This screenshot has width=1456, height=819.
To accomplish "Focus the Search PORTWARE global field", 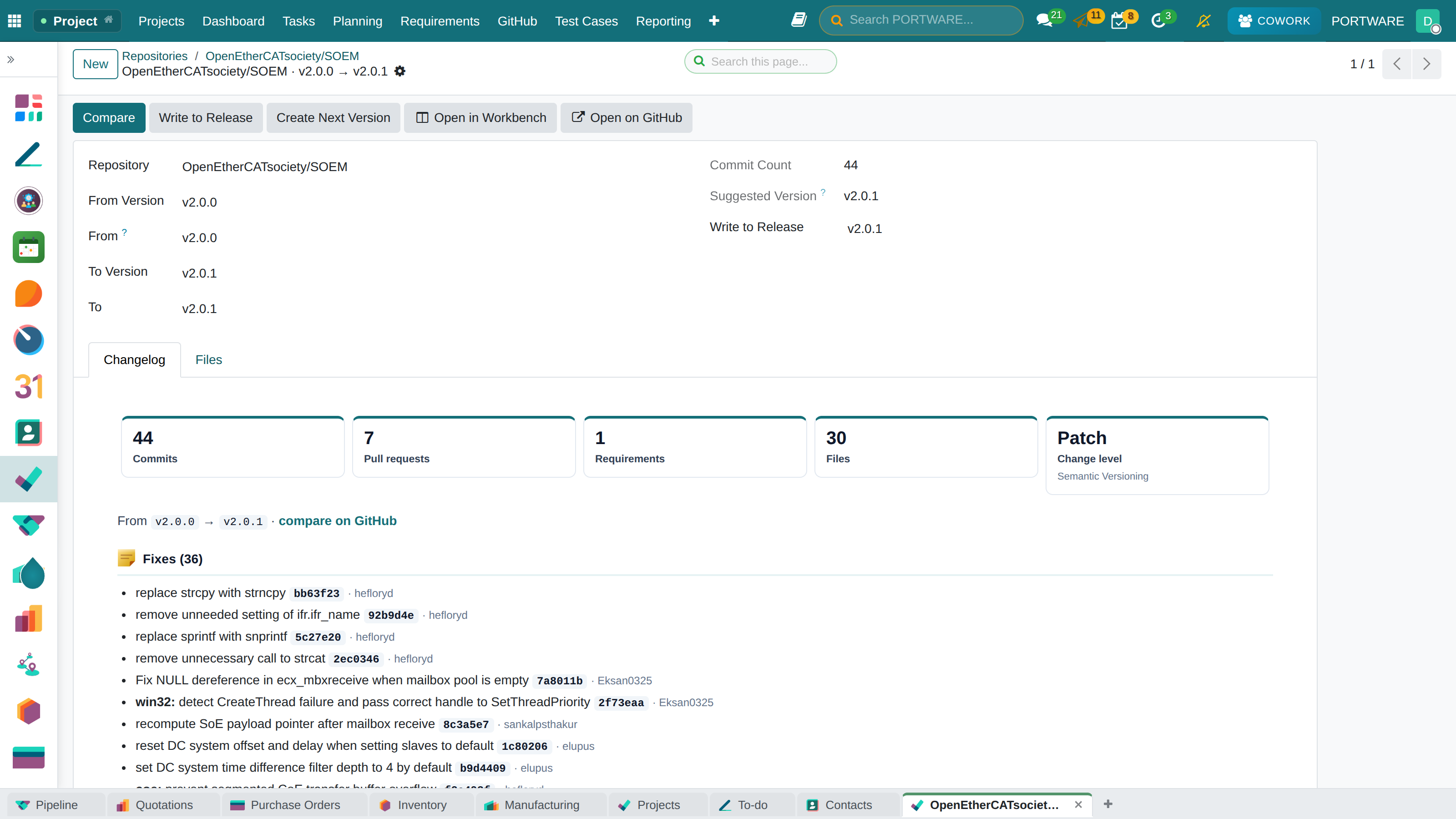I will tap(921, 20).
